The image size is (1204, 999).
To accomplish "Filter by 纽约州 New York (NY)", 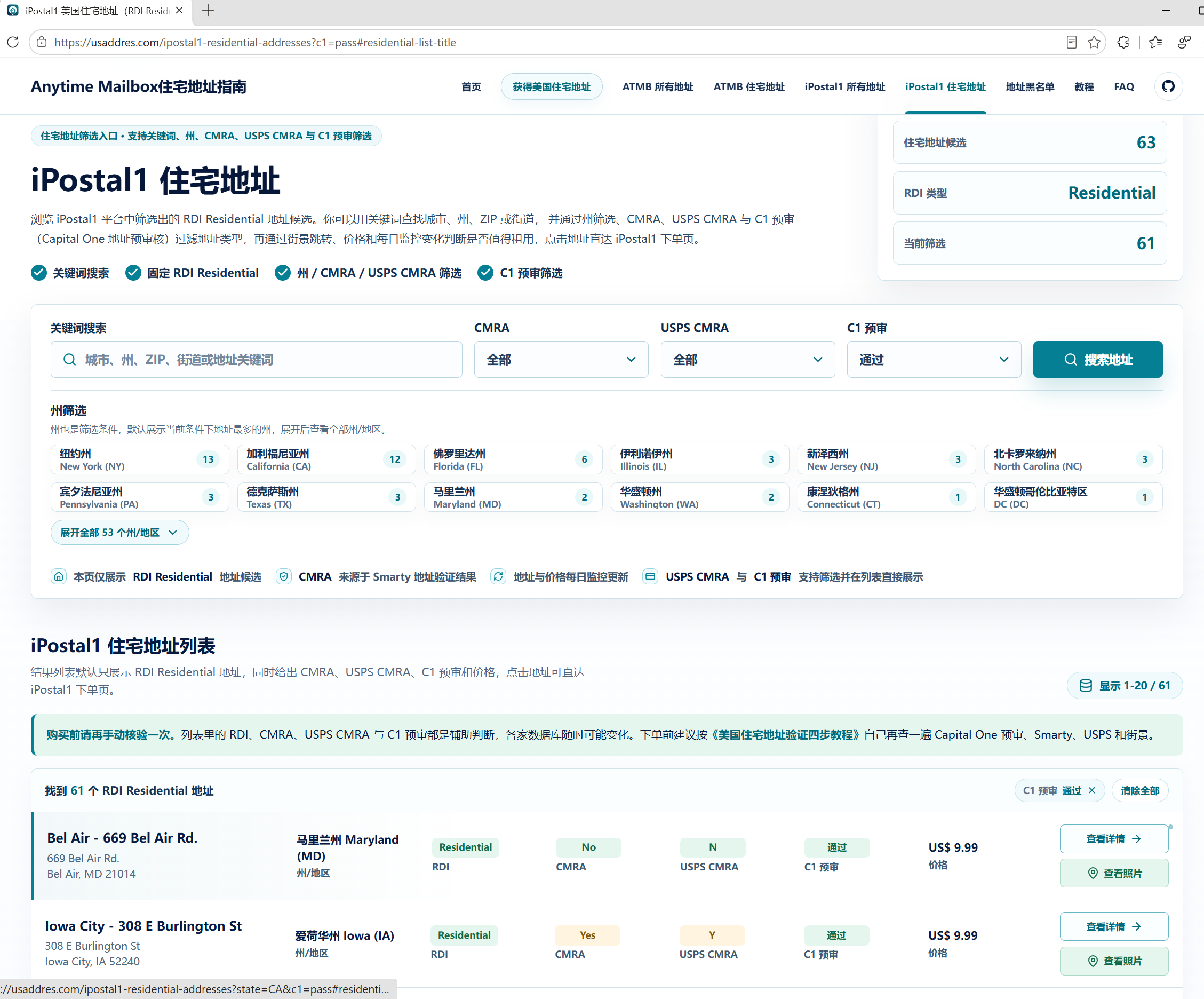I will point(139,459).
